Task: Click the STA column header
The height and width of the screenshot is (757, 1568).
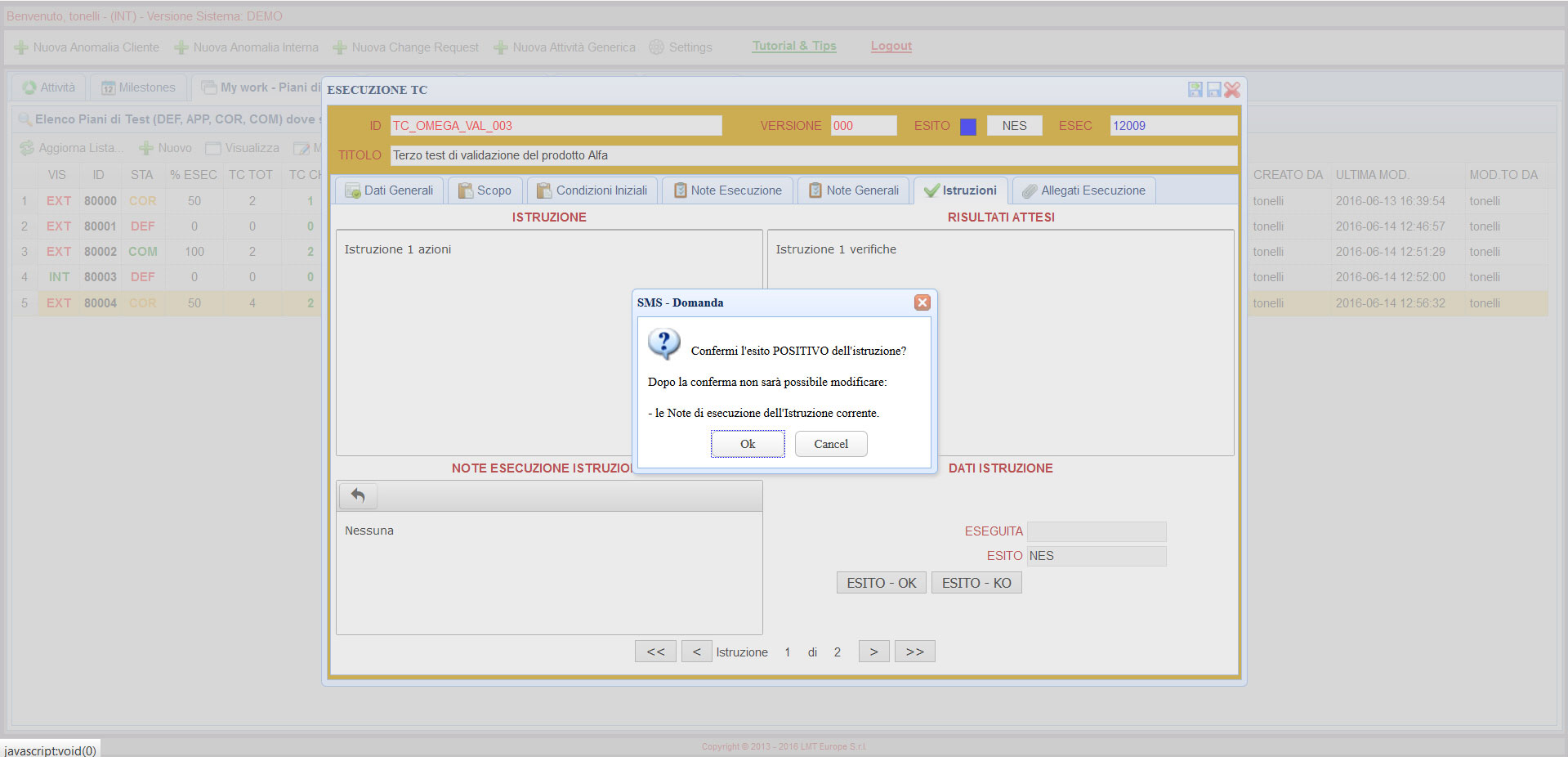Action: (x=142, y=175)
